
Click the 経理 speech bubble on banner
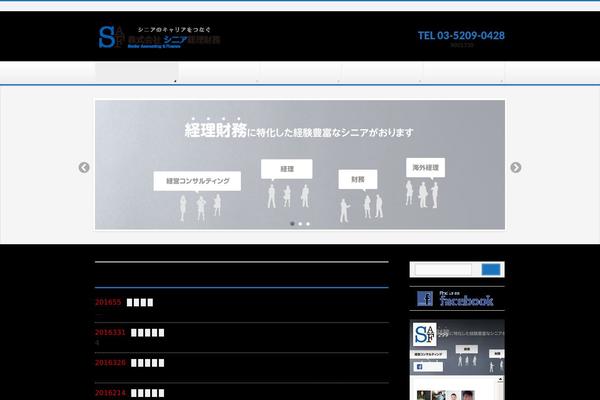(287, 169)
